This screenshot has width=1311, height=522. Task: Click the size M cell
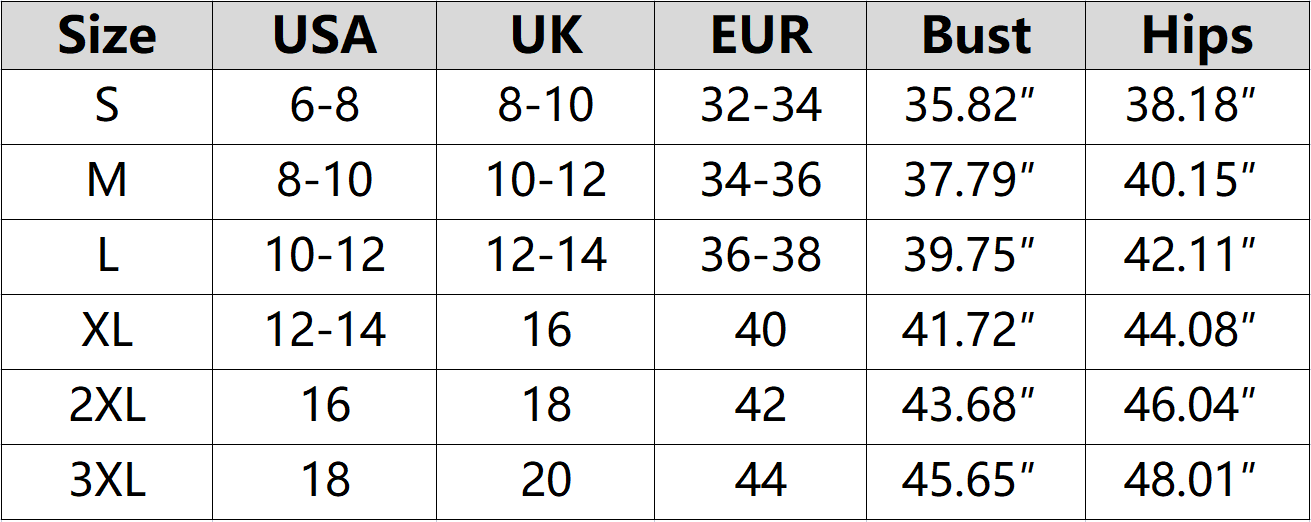coord(107,181)
